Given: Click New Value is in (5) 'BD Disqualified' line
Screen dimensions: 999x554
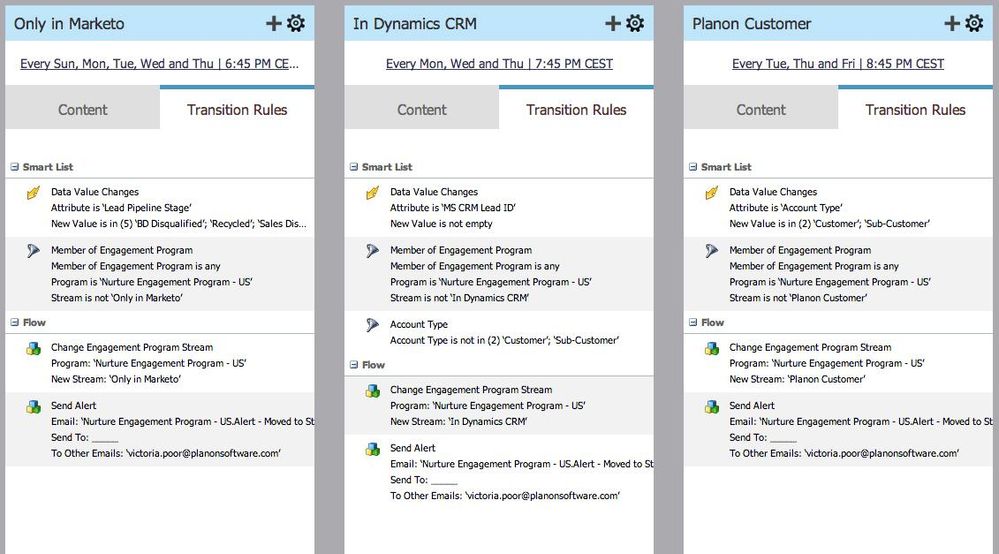Looking at the screenshot, I should [x=178, y=224].
